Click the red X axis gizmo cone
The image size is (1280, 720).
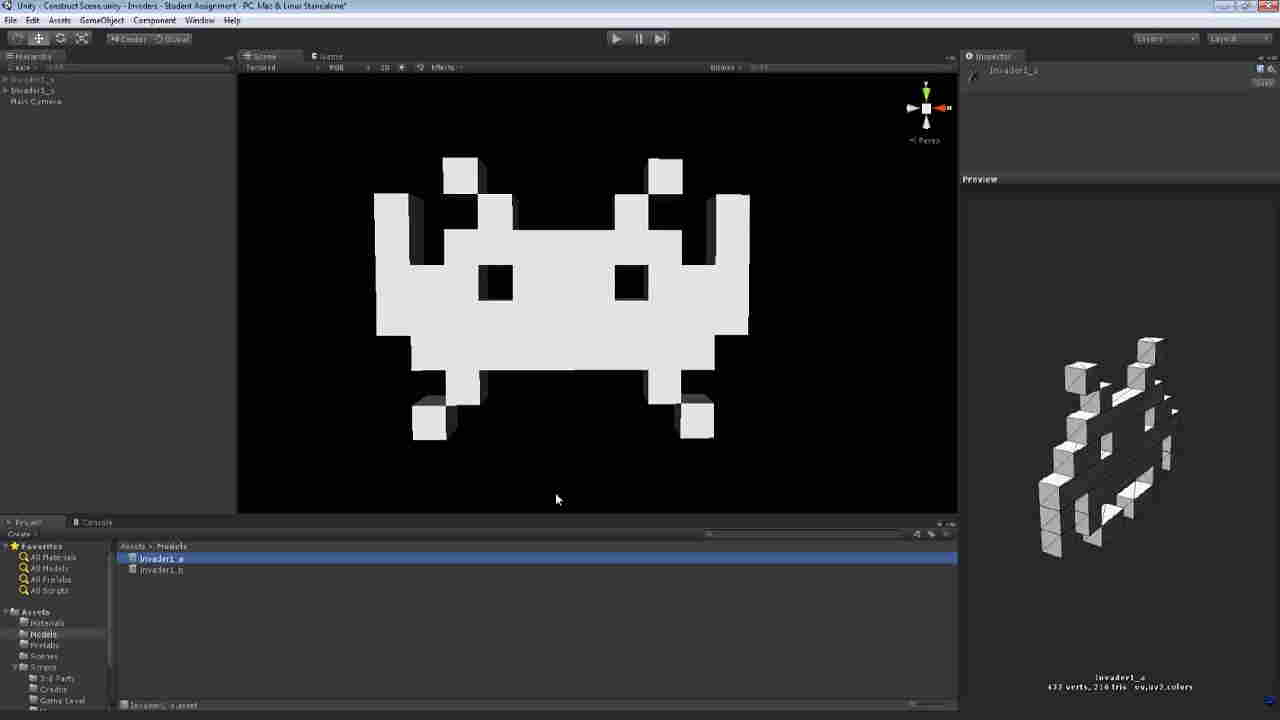pos(943,108)
